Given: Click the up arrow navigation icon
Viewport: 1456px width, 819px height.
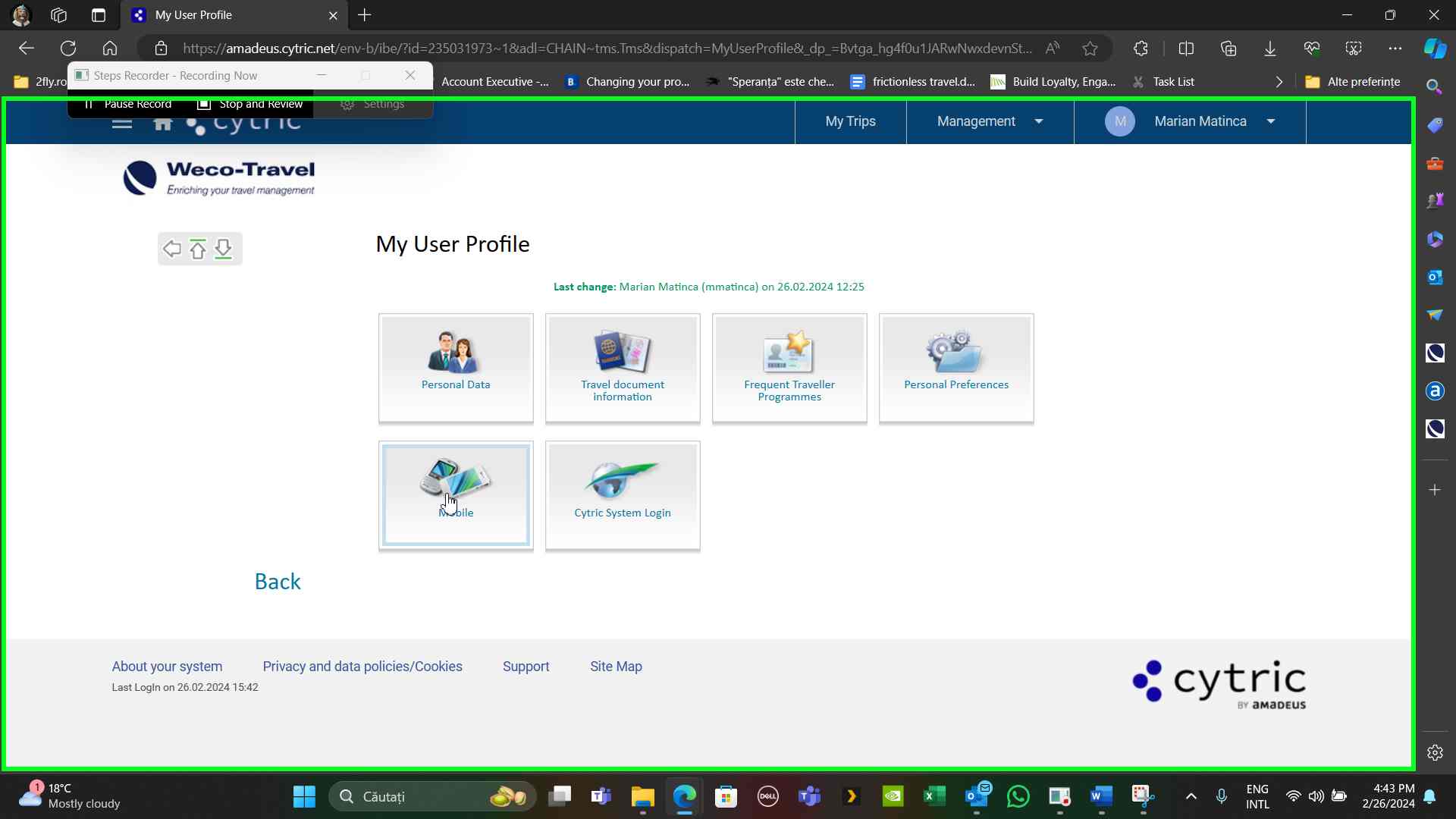Looking at the screenshot, I should 198,249.
